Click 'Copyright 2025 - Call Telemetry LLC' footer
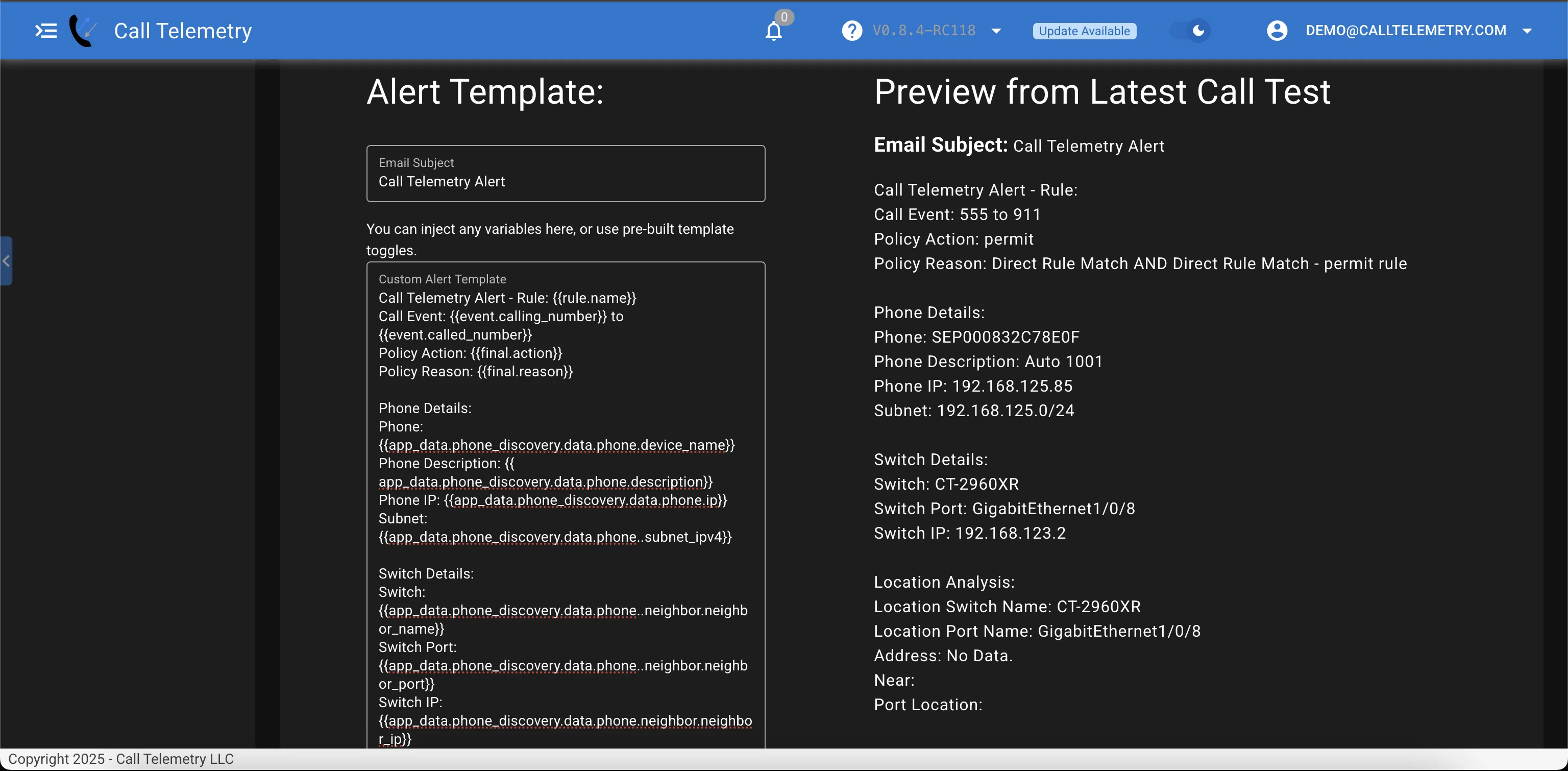 click(120, 759)
